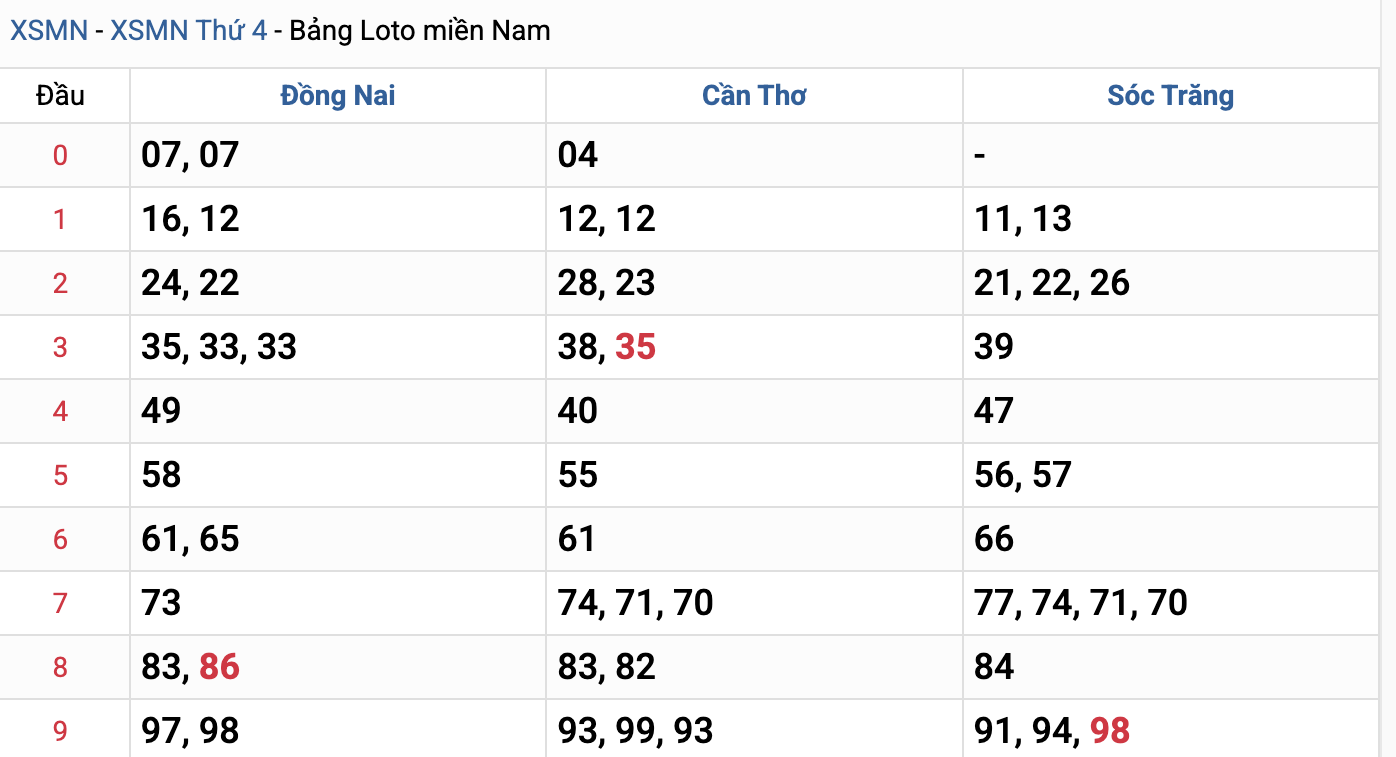Click the "35, 33, 33" cell under Đồng Nai
The width and height of the screenshot is (1396, 757).
point(219,347)
